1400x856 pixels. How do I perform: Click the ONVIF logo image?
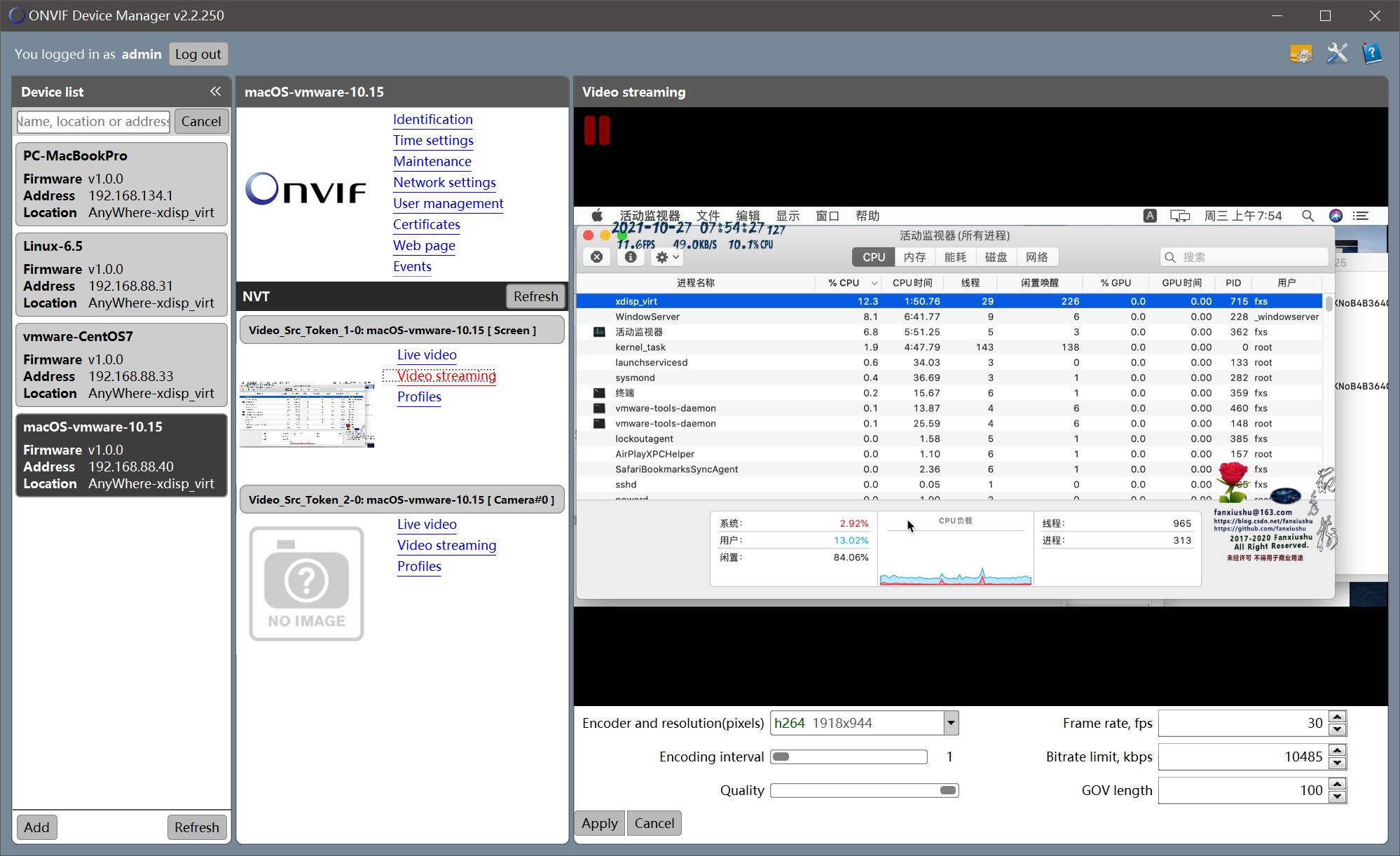point(306,189)
